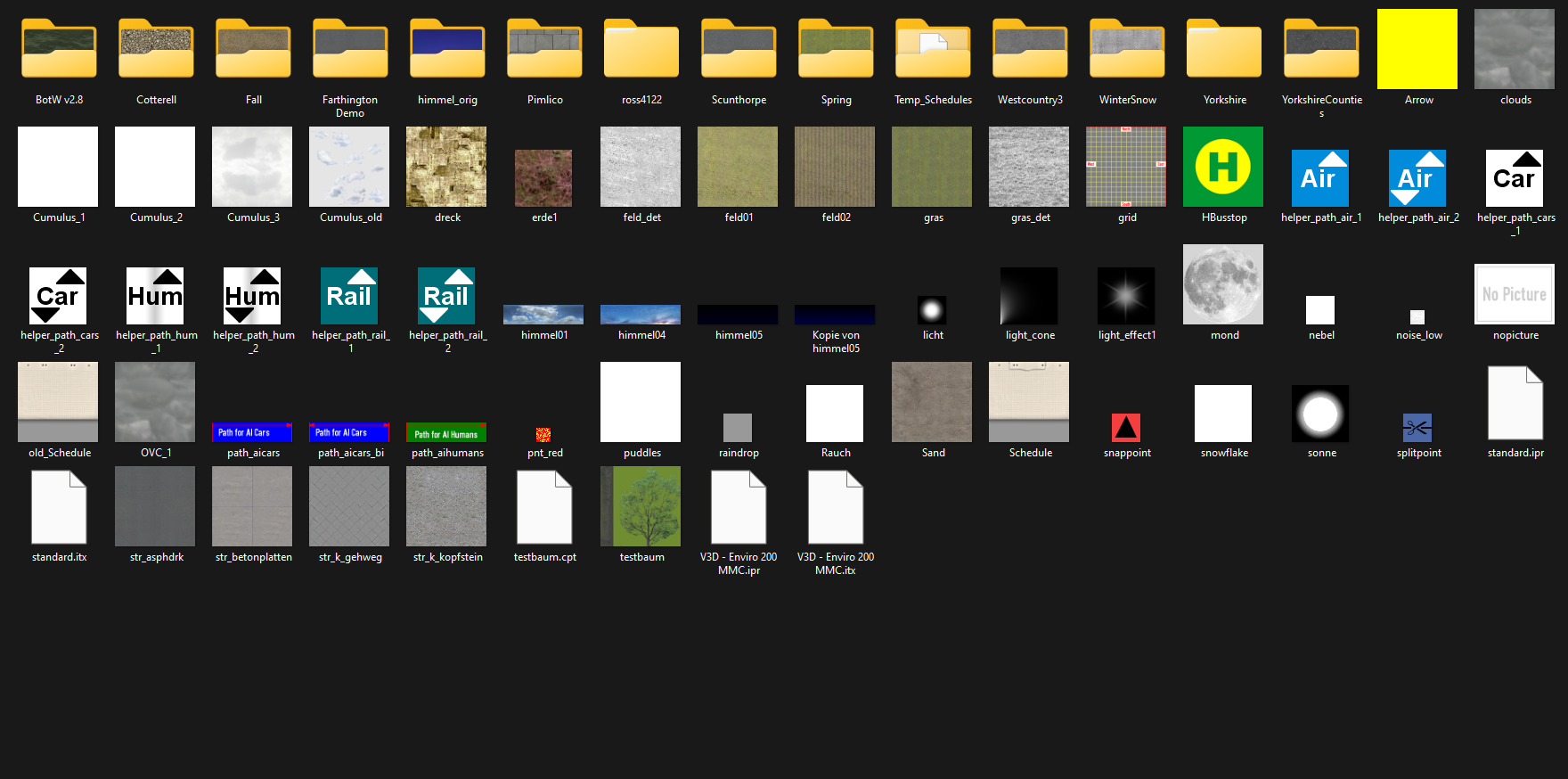This screenshot has width=1568, height=779.
Task: Select the helper_path_cars_2 file icon
Action: coord(58,296)
